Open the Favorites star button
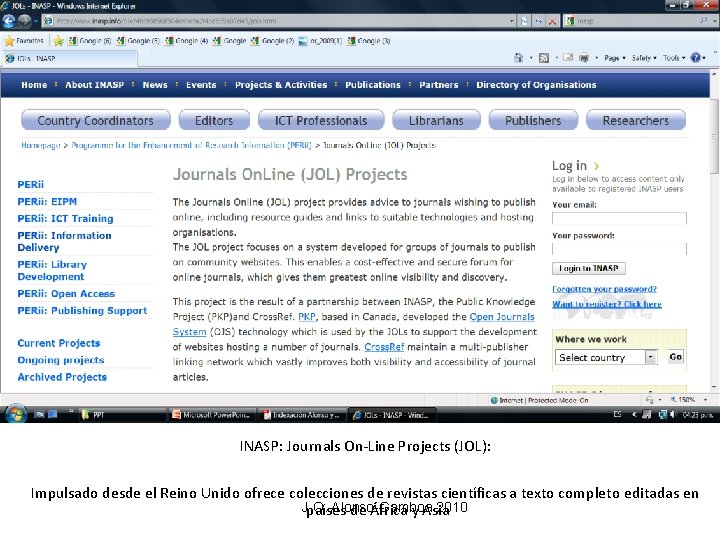Image resolution: width=720 pixels, height=540 pixels. pos(24,41)
